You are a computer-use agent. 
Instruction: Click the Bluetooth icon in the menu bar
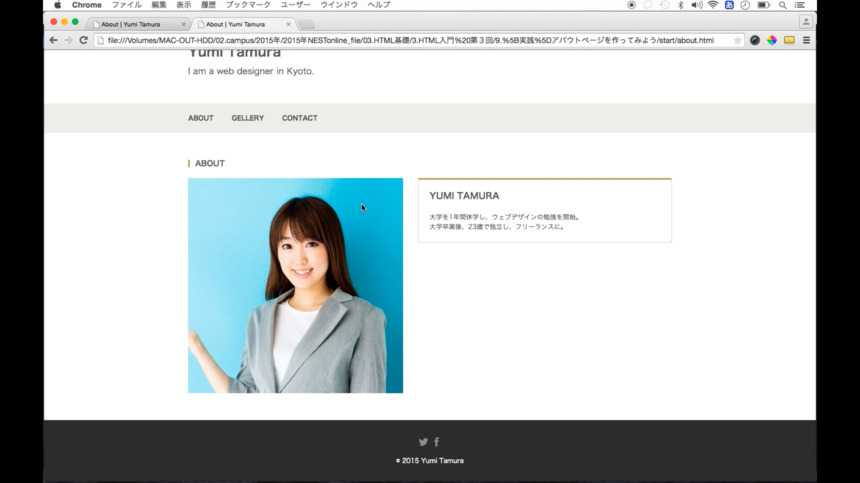(x=681, y=5)
